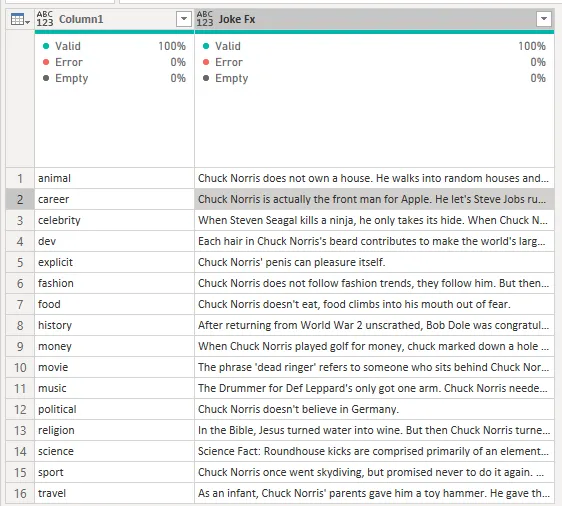Click the 'science' cell

pos(114,451)
